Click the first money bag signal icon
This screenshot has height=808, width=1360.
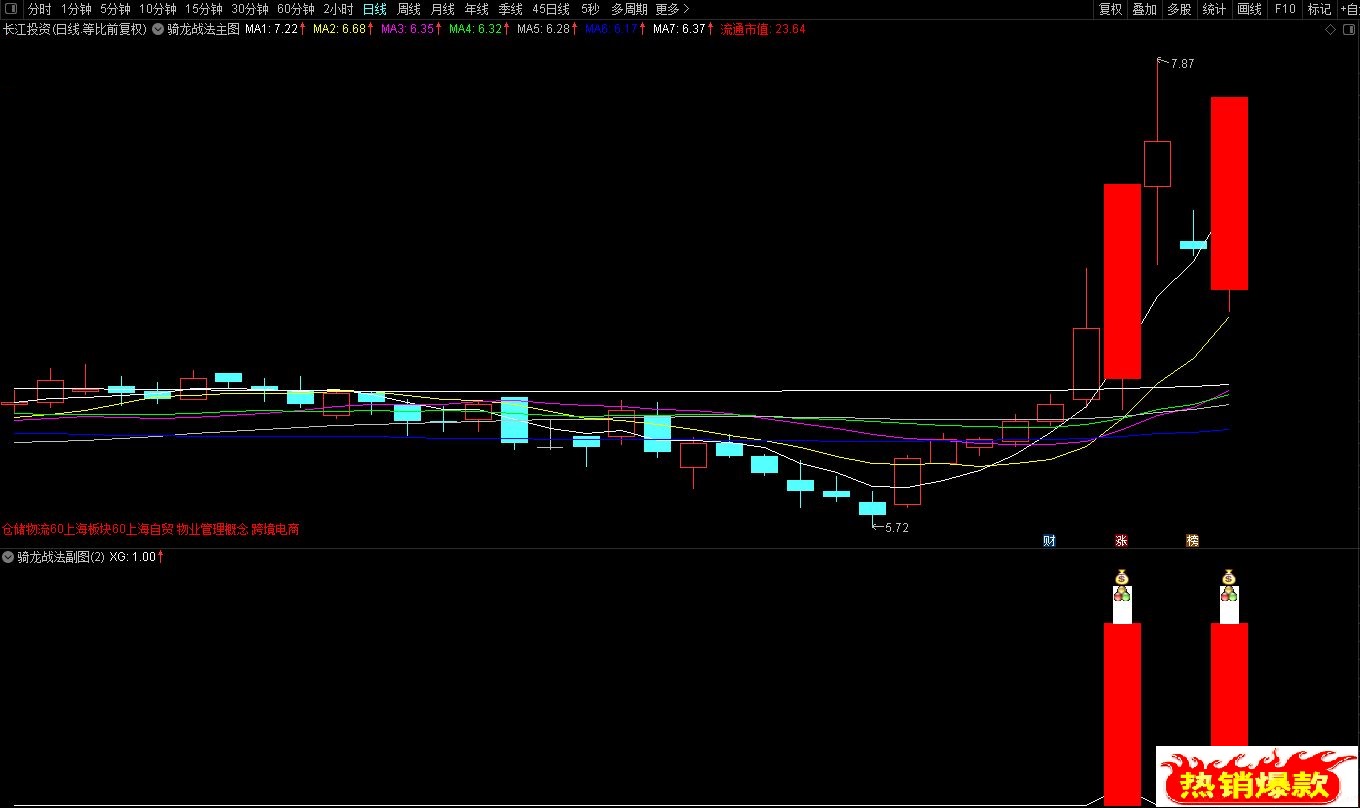point(1122,577)
